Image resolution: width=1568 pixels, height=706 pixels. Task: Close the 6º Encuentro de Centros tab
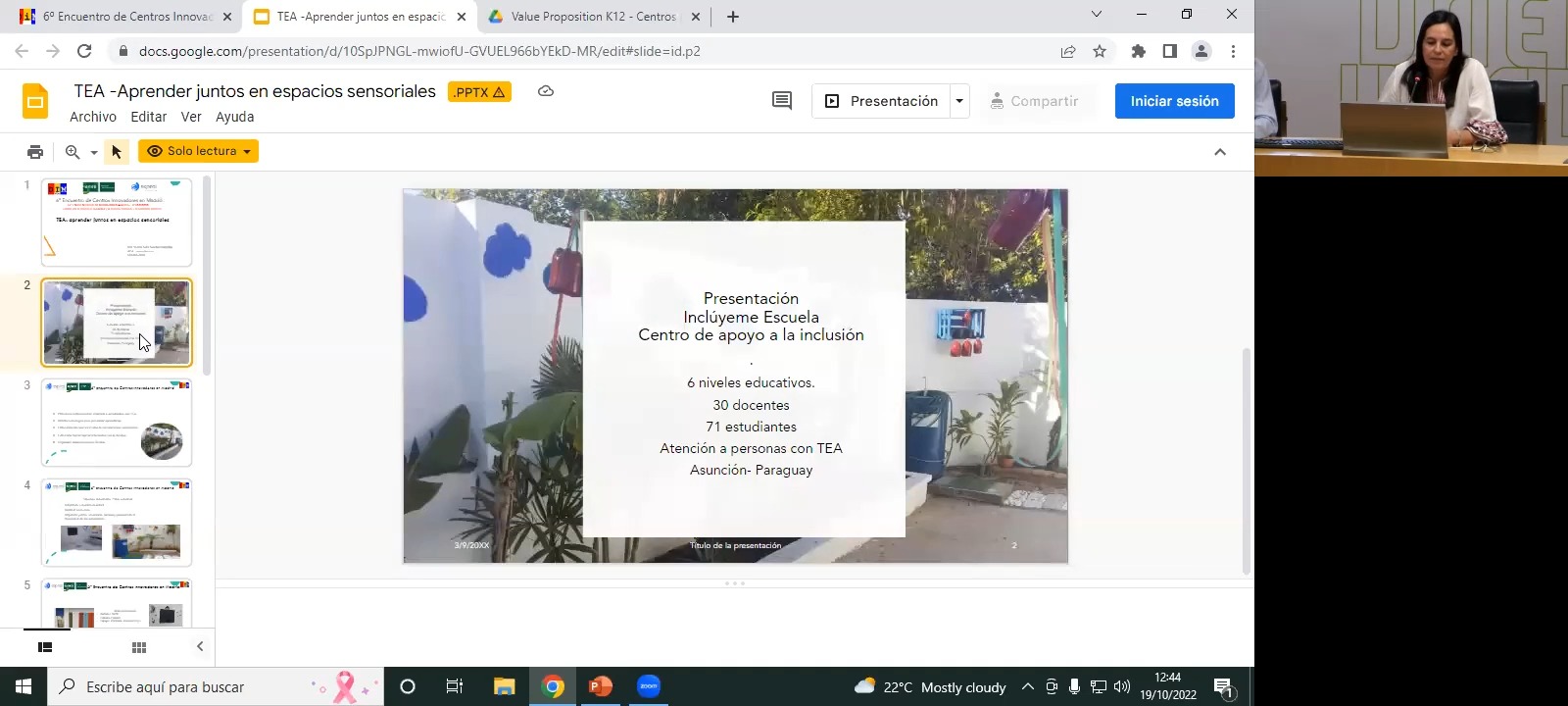[x=227, y=17]
